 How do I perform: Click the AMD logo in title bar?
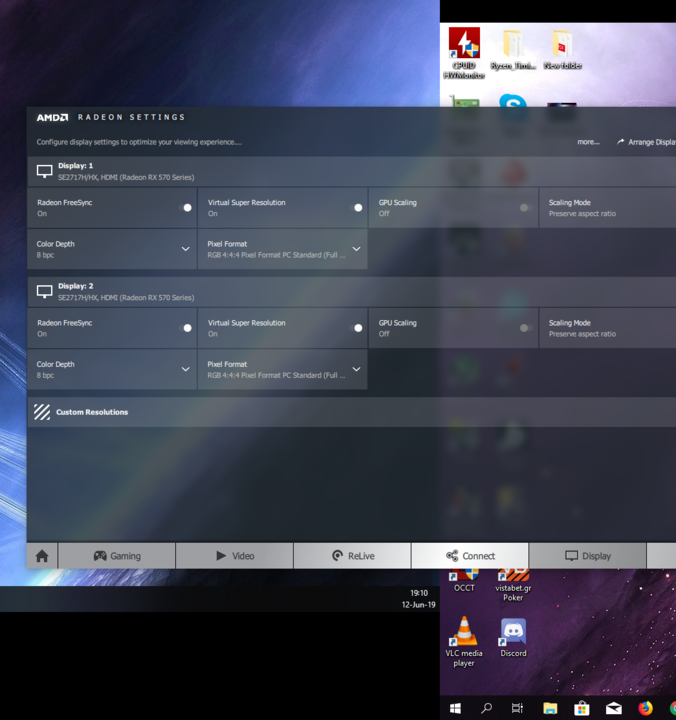[52, 118]
